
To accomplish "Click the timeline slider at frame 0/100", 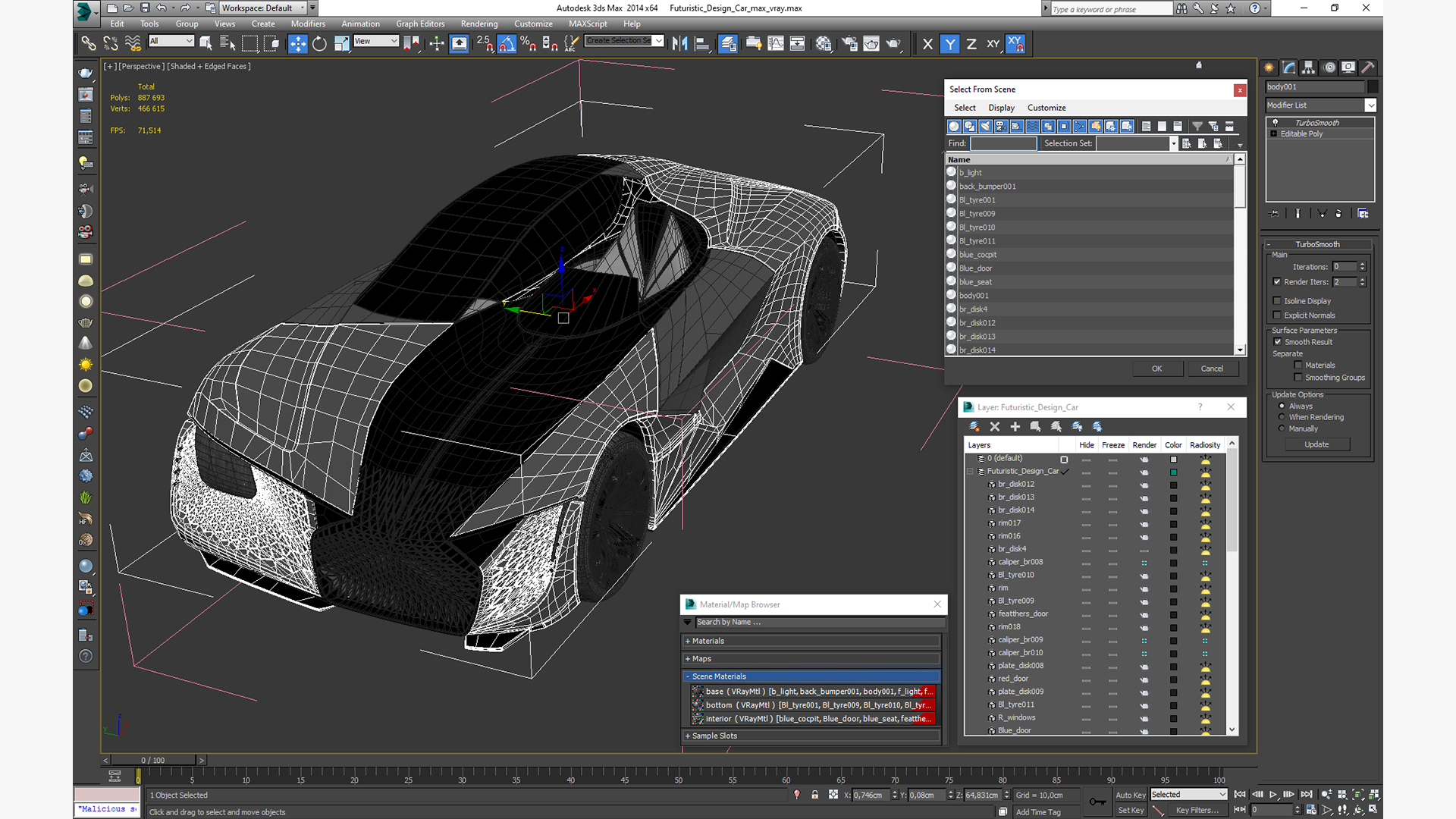I will click(x=153, y=760).
